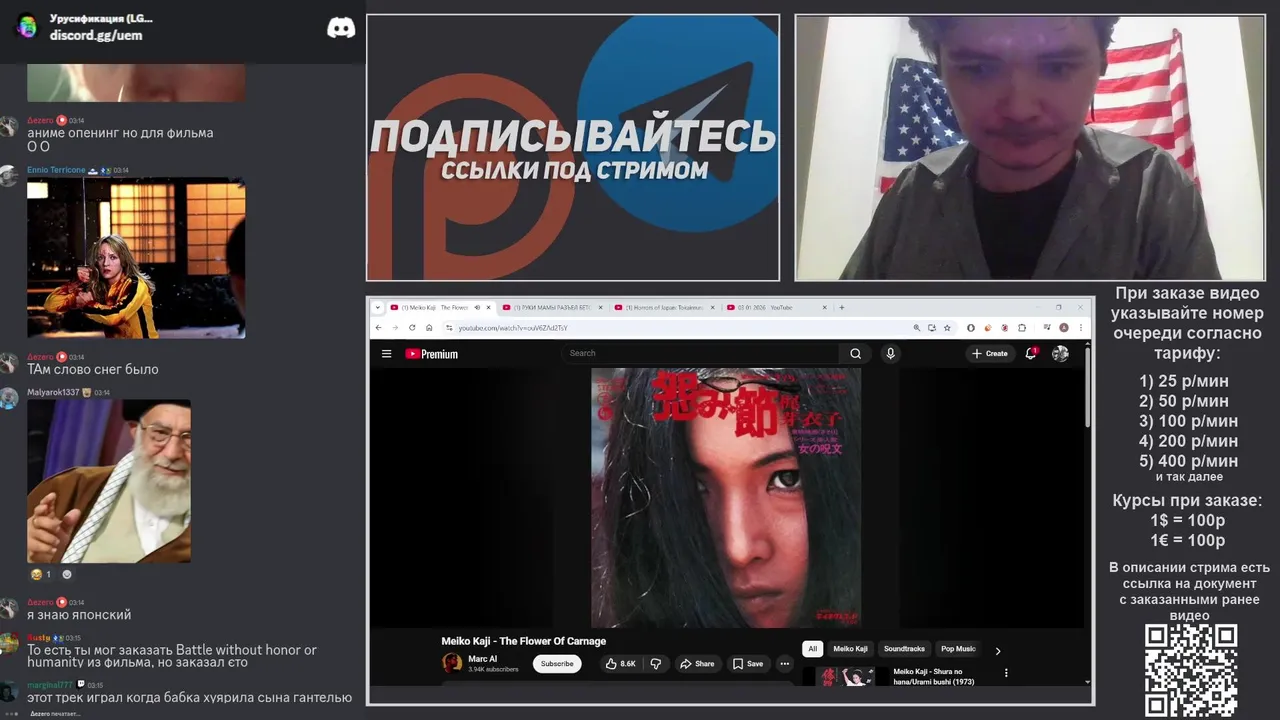Open the YouTube account avatar menu
Viewport: 1280px width, 720px height.
[x=1060, y=353]
